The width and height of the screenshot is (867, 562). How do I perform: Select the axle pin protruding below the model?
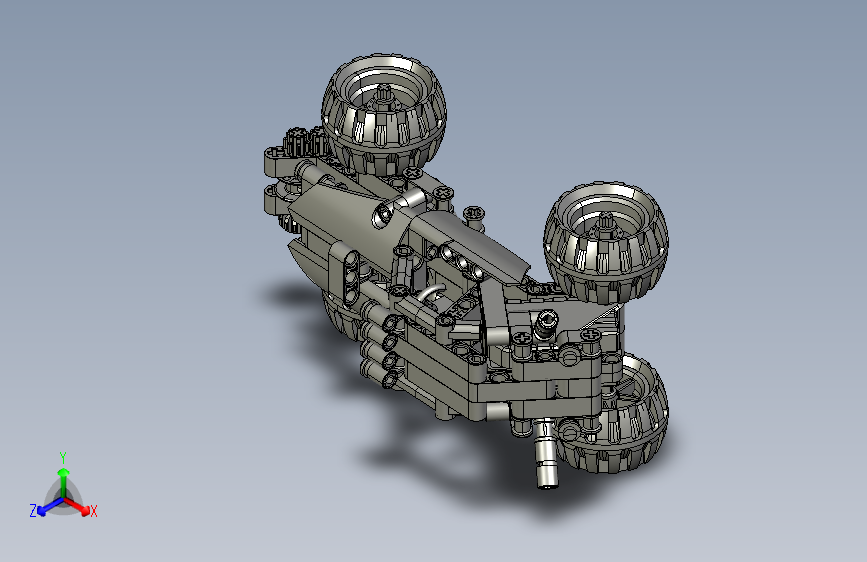coord(546,454)
